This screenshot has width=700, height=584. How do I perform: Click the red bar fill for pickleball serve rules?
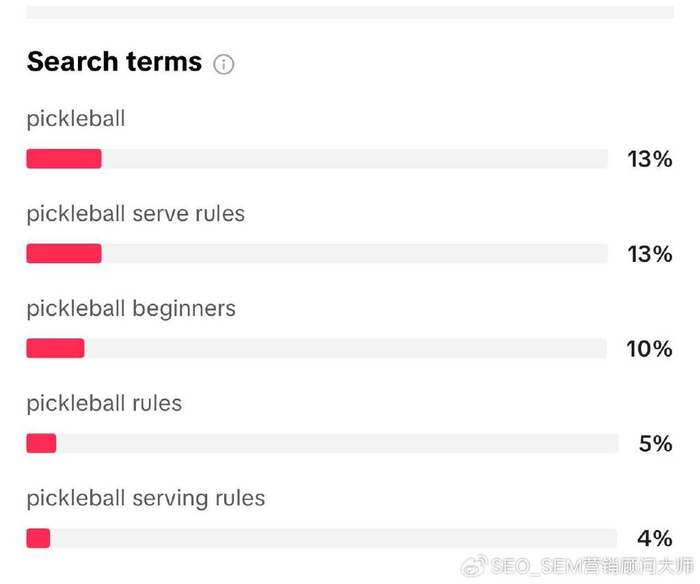point(64,254)
